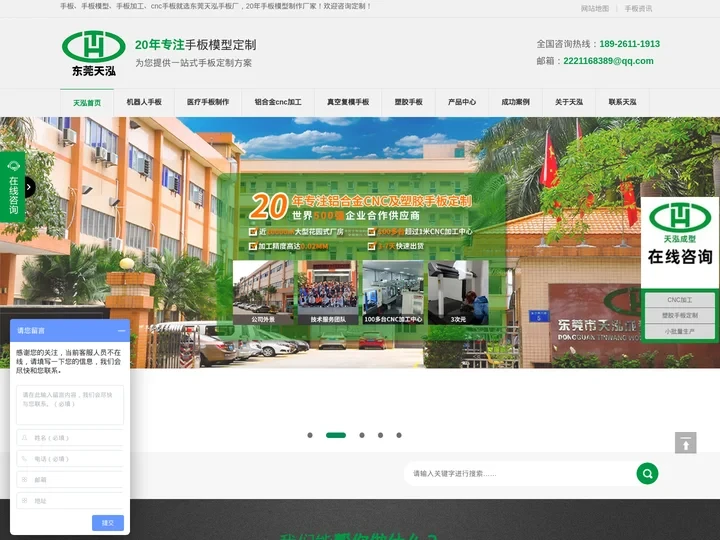Submit the message form with 提交 button

pyautogui.click(x=108, y=523)
